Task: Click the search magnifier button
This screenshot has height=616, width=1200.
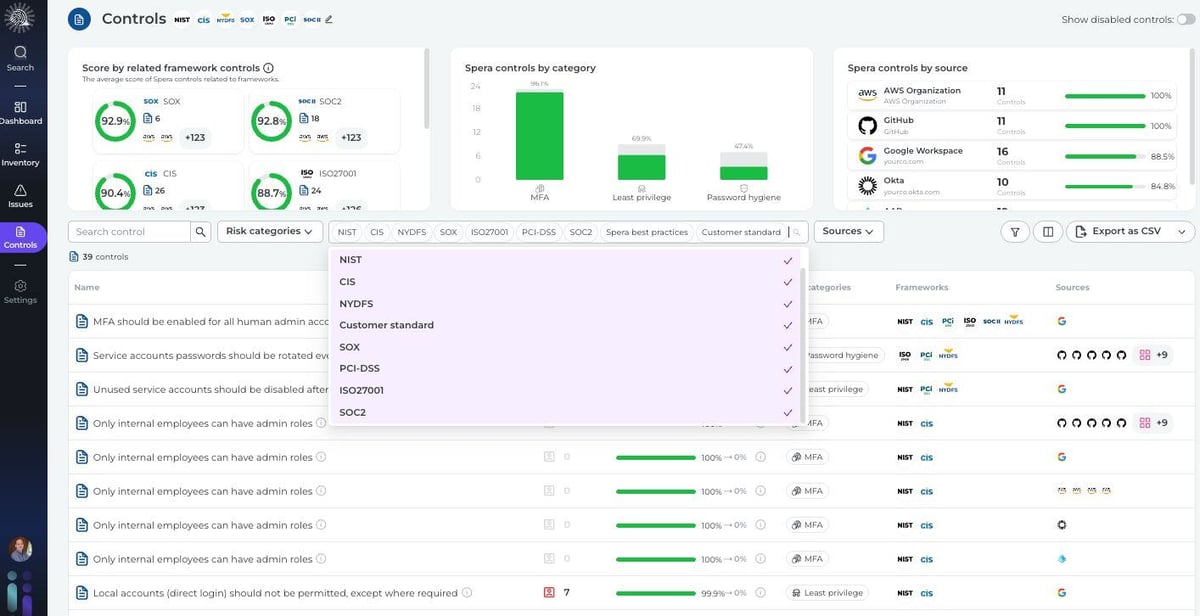Action: 201,232
